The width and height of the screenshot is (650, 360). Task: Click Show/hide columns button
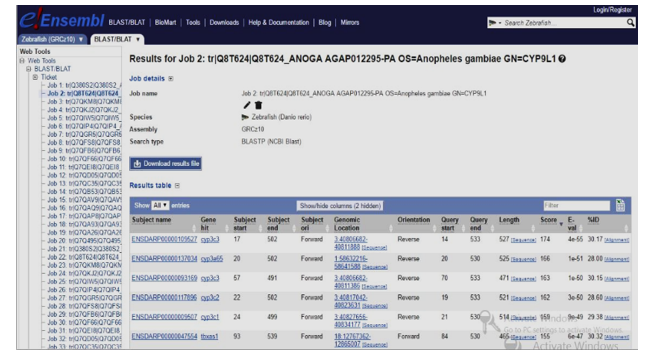[x=340, y=206]
